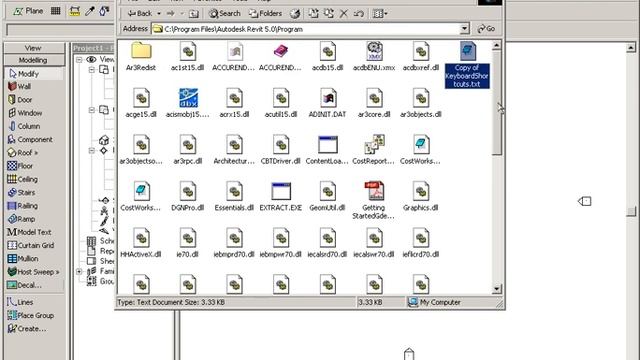Select the Curtain Grid tool

31,245
